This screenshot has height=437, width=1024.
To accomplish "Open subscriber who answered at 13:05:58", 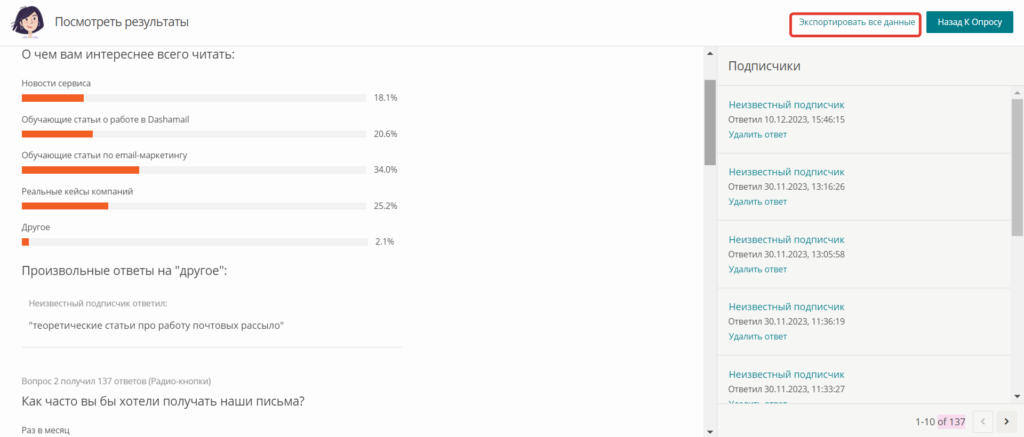I will pos(786,239).
